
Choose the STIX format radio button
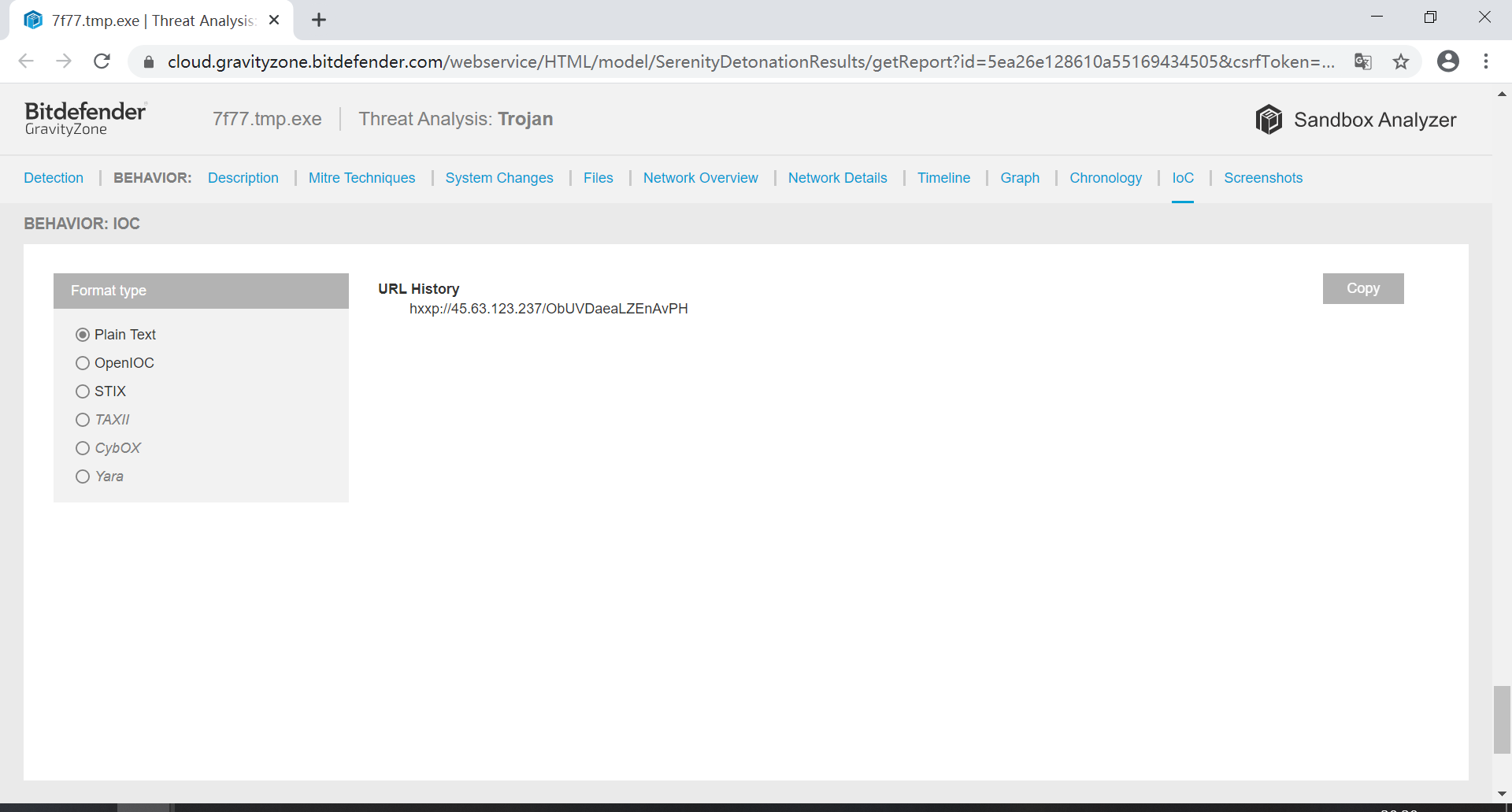[83, 391]
